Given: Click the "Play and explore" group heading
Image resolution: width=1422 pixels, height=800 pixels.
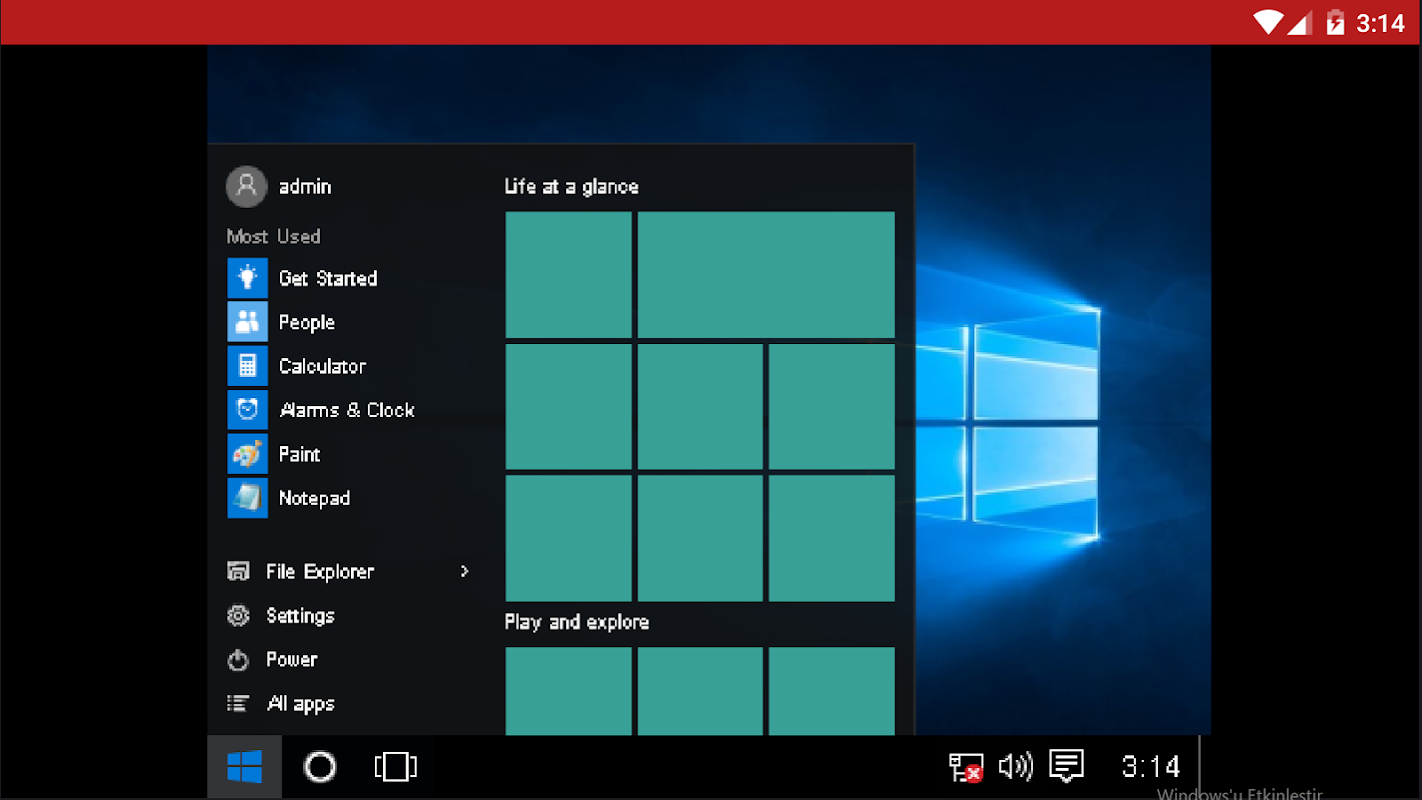Looking at the screenshot, I should [577, 622].
